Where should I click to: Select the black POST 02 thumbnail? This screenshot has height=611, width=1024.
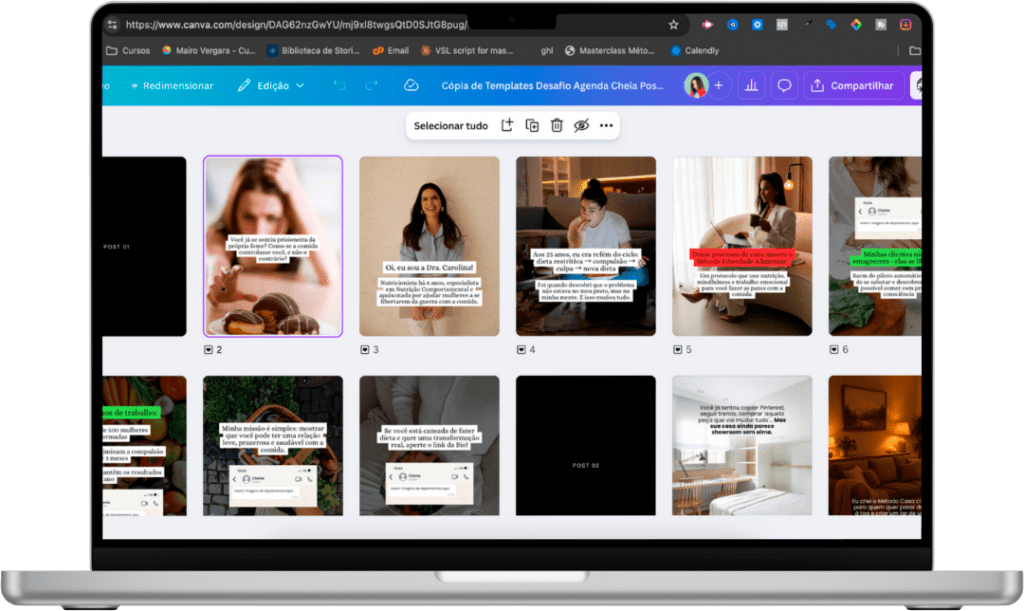click(586, 445)
